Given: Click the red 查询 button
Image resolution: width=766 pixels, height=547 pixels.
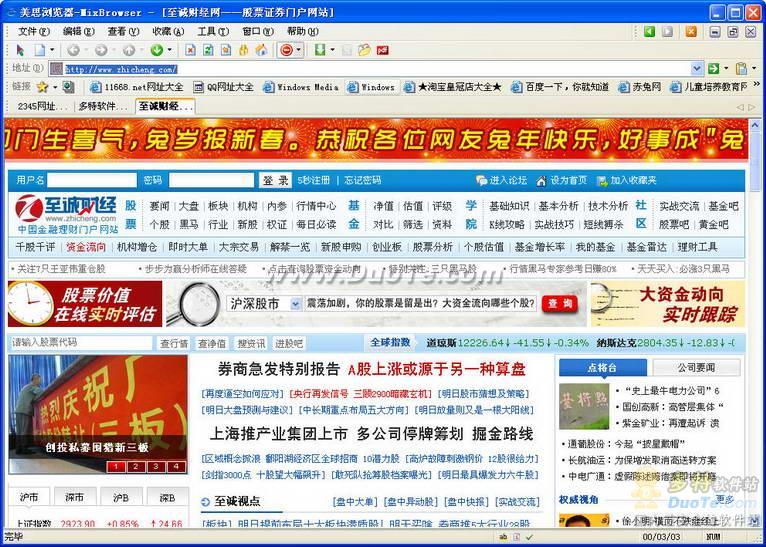Looking at the screenshot, I should (561, 303).
